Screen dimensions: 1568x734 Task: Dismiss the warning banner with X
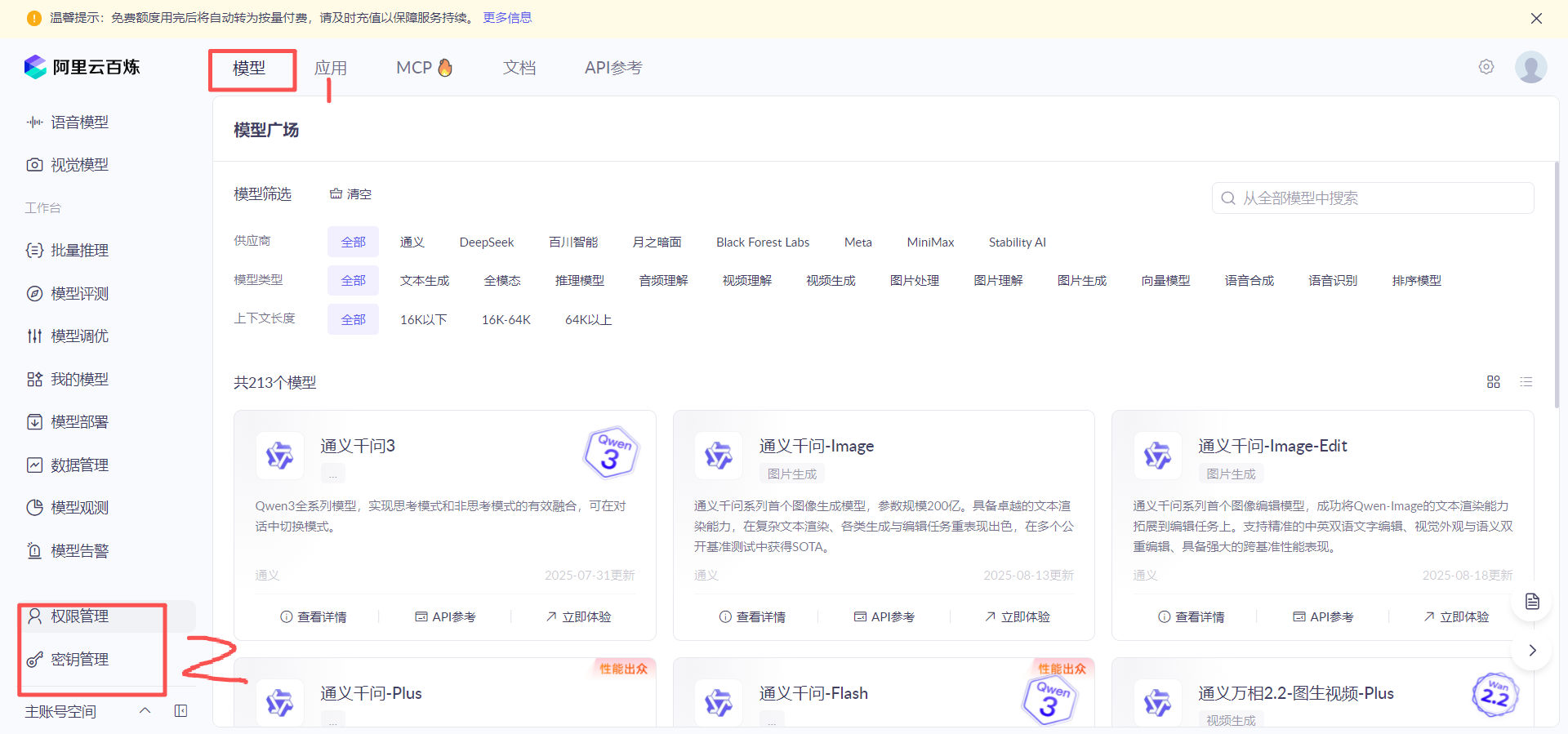pos(1536,18)
